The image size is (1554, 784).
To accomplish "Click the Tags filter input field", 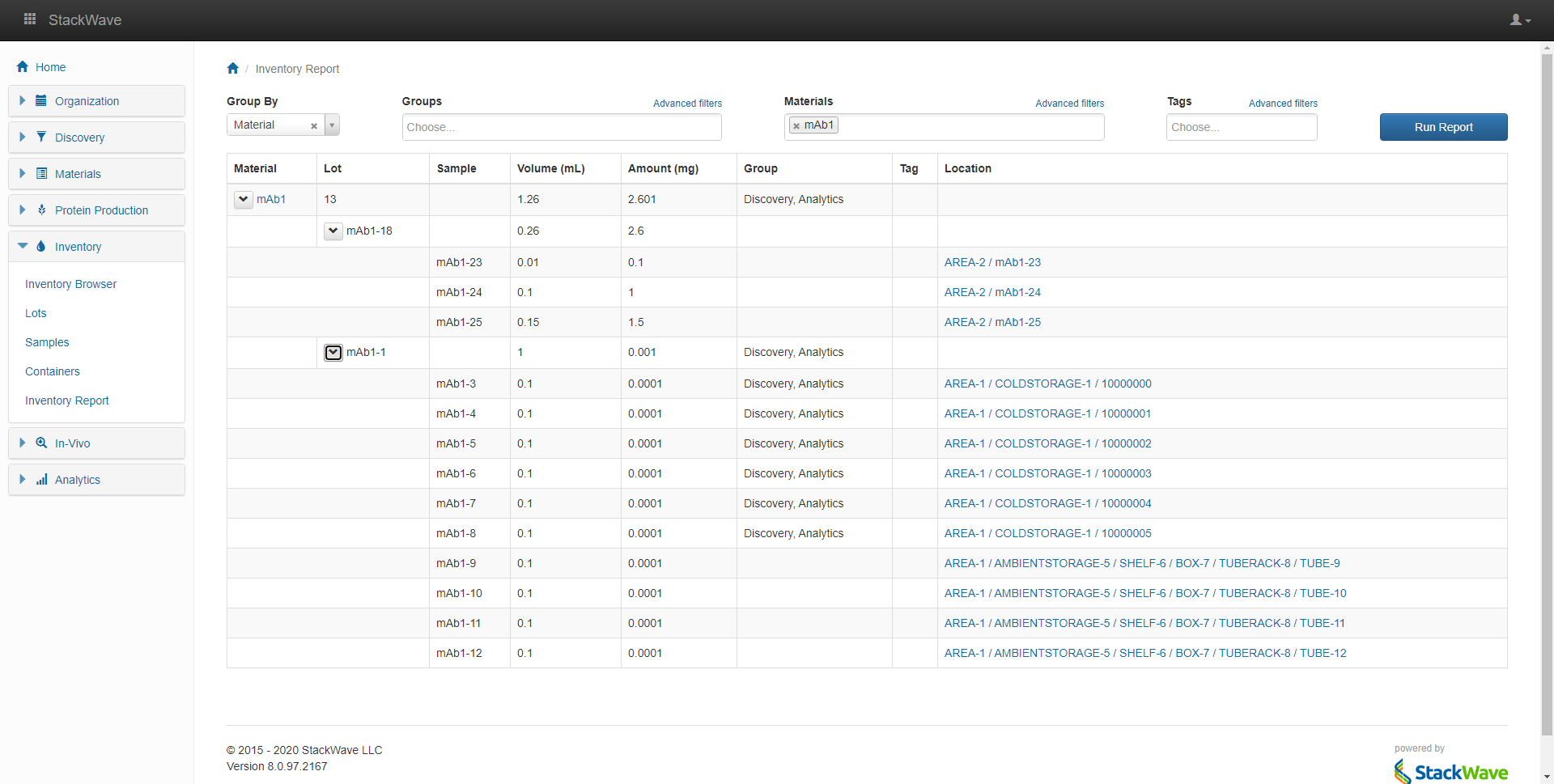I will tap(1241, 127).
